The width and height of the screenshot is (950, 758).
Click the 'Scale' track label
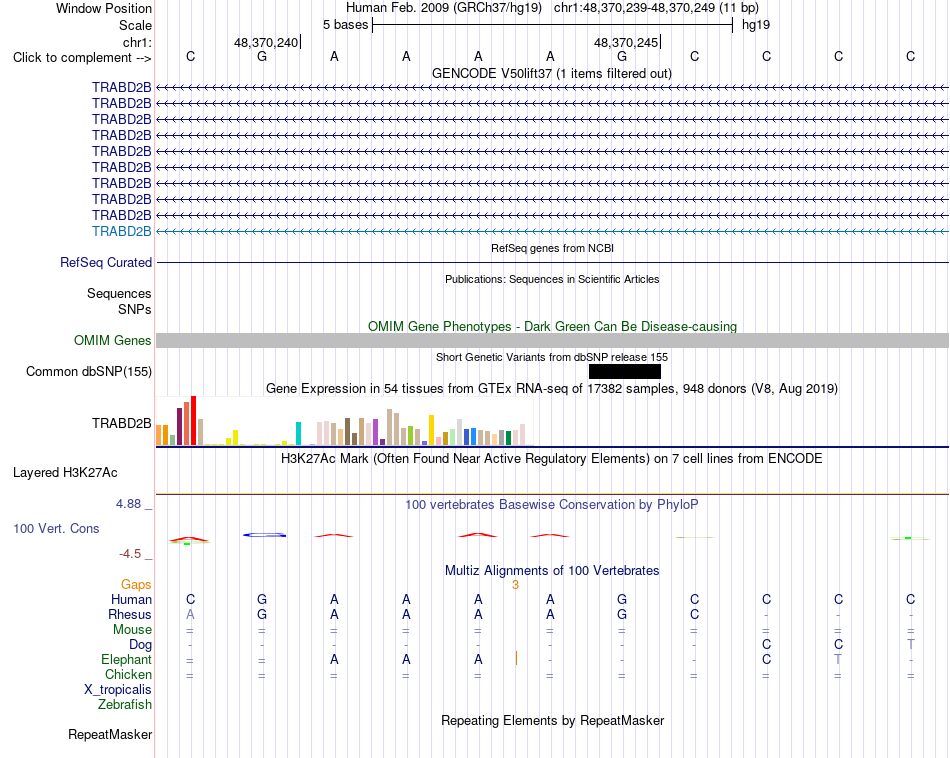[135, 25]
